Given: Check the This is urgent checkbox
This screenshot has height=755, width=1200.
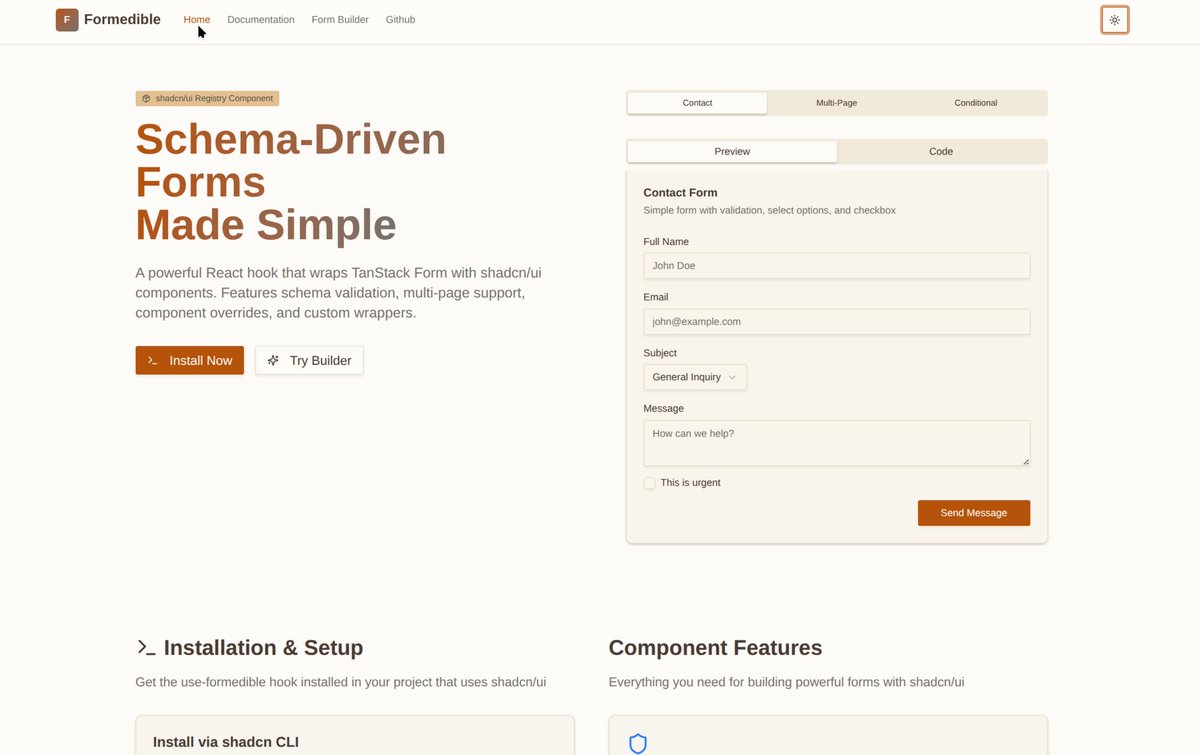Looking at the screenshot, I should [650, 483].
